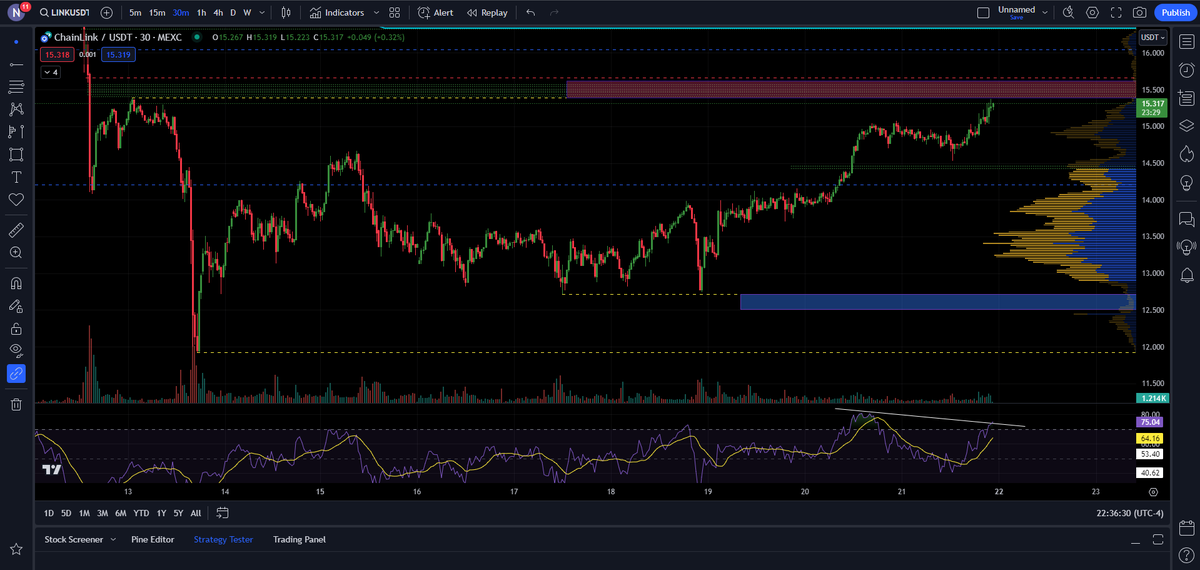Start bar Replay mode
The height and width of the screenshot is (570, 1200).
point(487,13)
